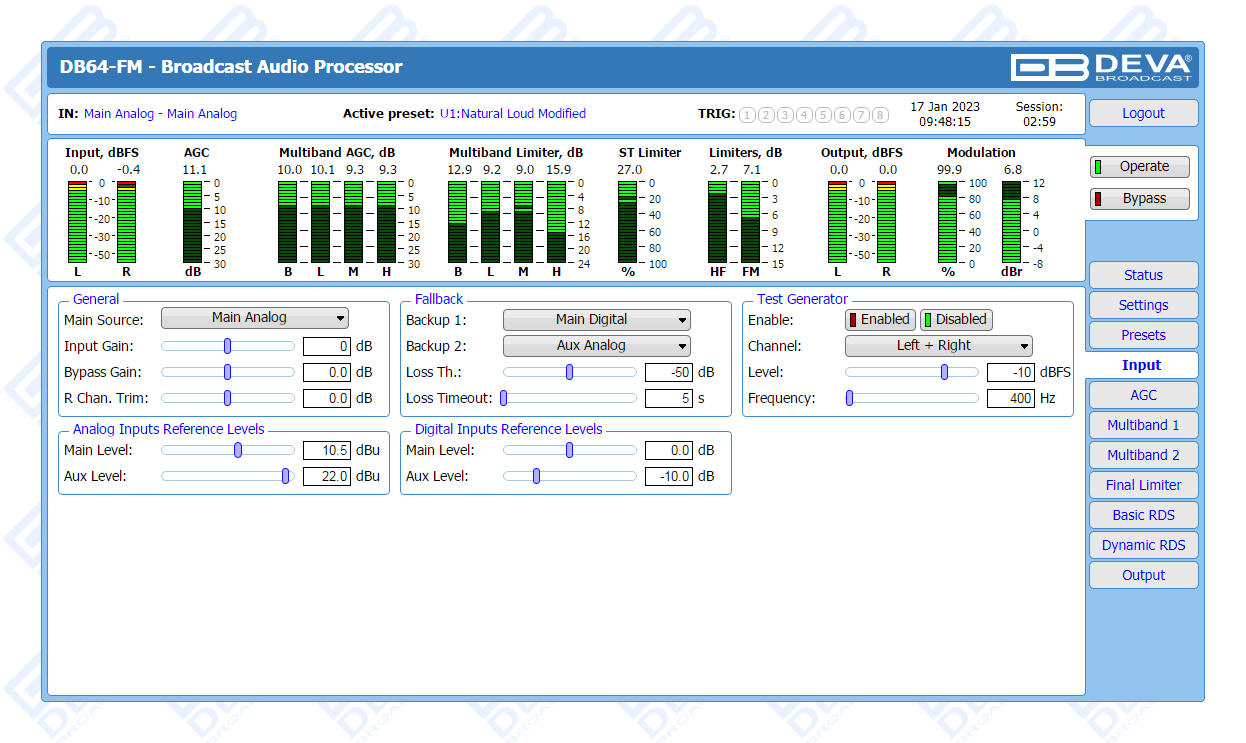Open the Main Source dropdown

point(254,318)
